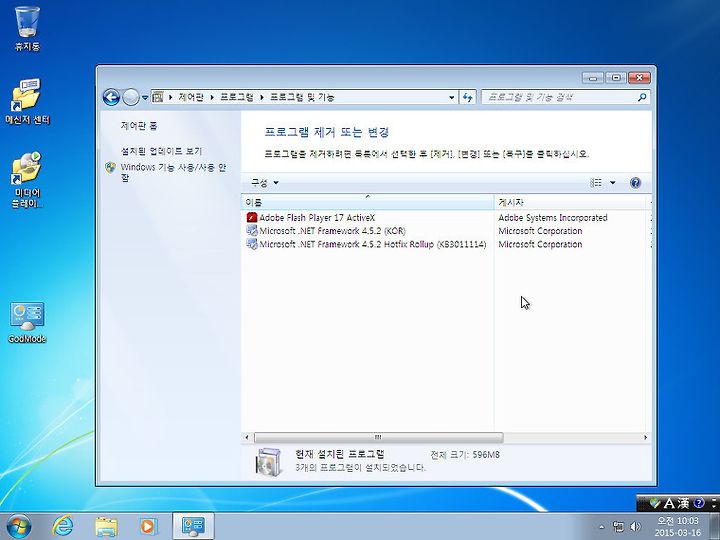Click the .NET Framework 4.5.2 (KOR) icon
The image size is (720, 540).
[x=252, y=231]
